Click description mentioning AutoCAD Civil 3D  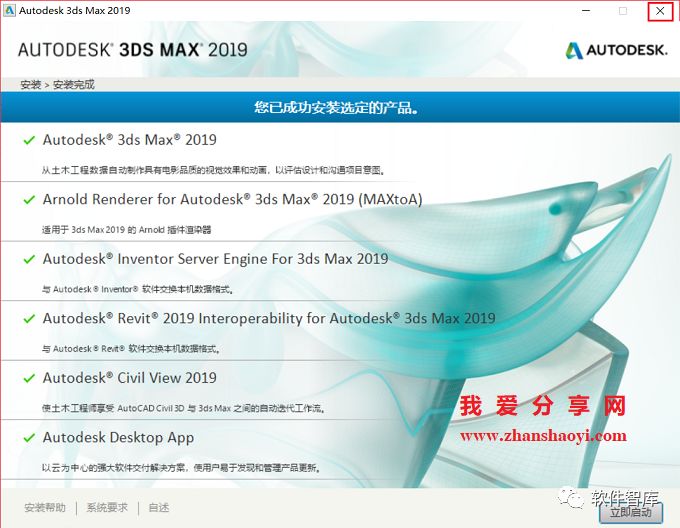[x=183, y=408]
